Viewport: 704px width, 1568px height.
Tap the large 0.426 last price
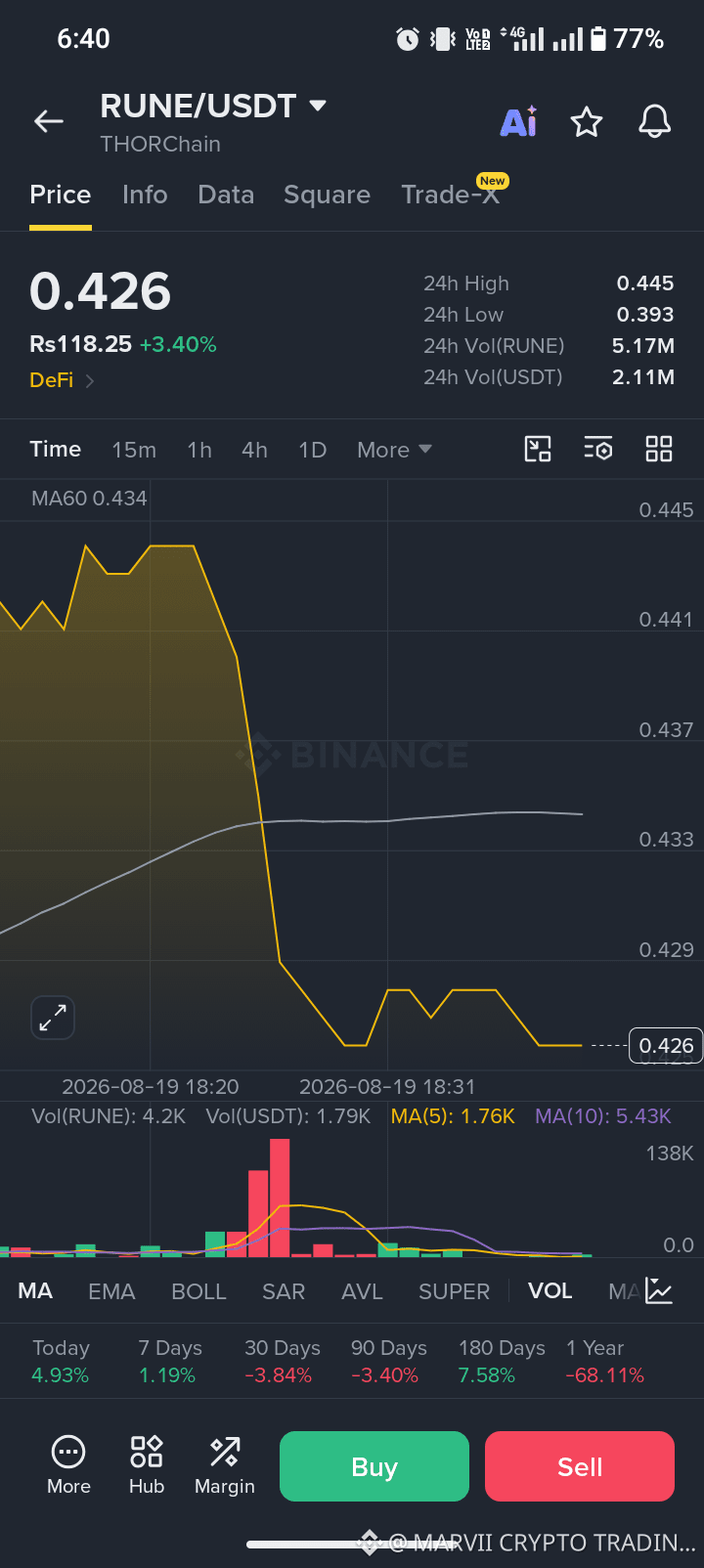pyautogui.click(x=100, y=291)
